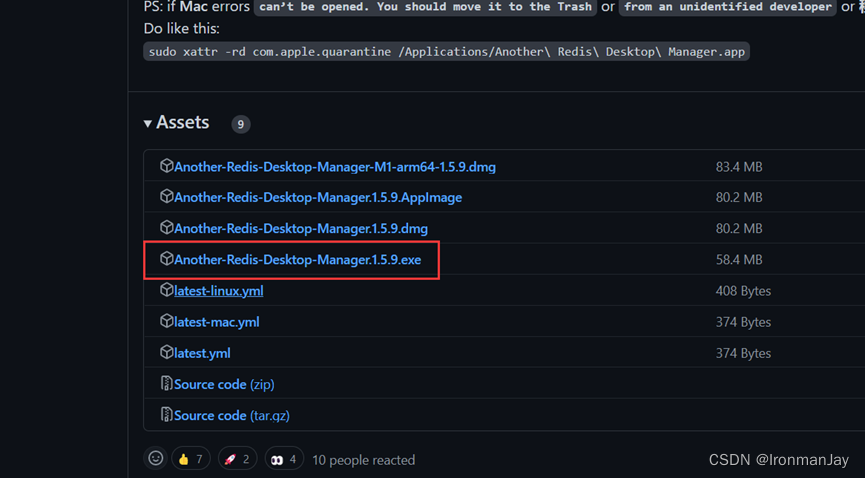
Task: Open the latest-mac.yml file link
Action: pyautogui.click(x=216, y=322)
